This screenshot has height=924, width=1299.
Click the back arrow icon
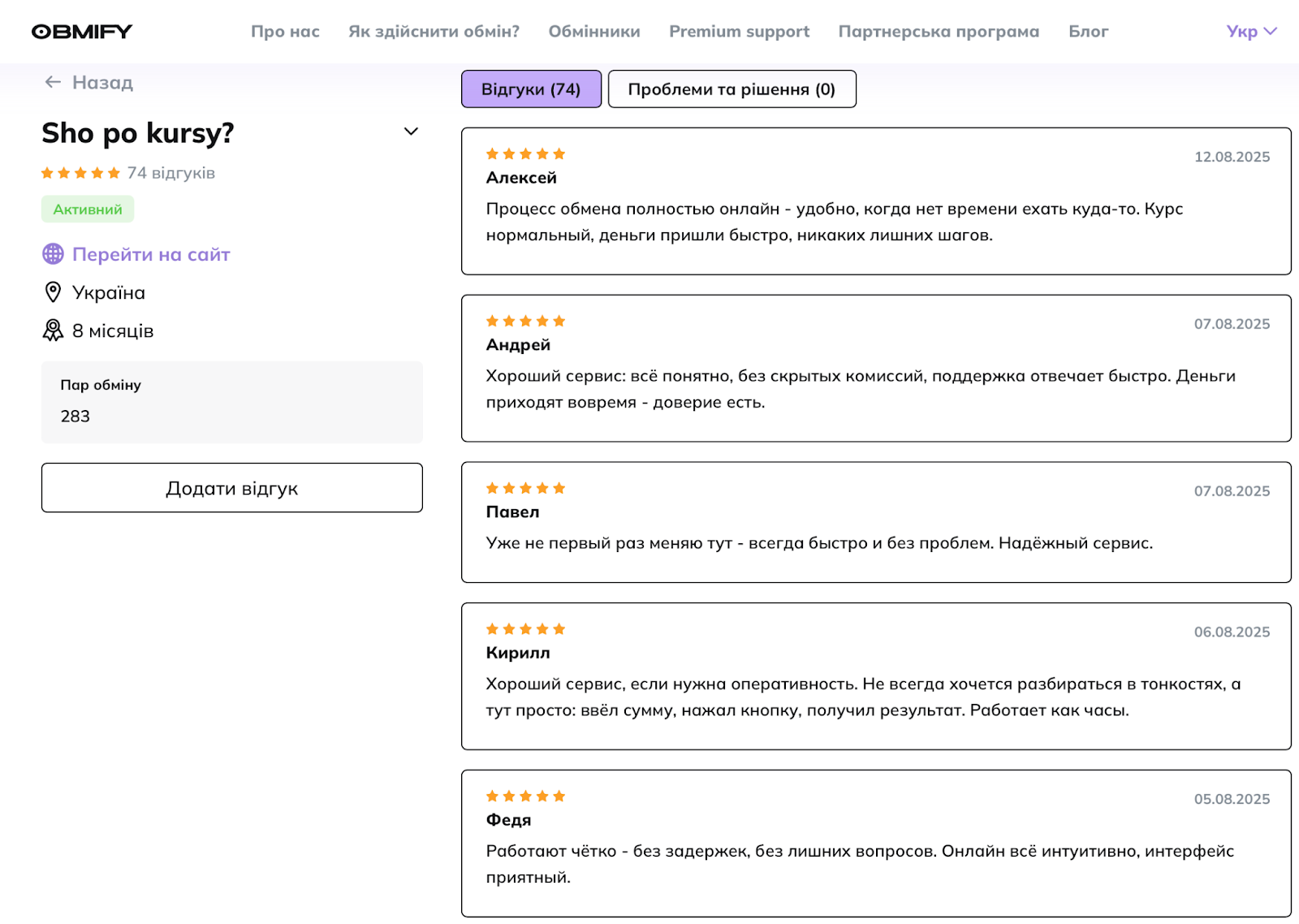(53, 82)
